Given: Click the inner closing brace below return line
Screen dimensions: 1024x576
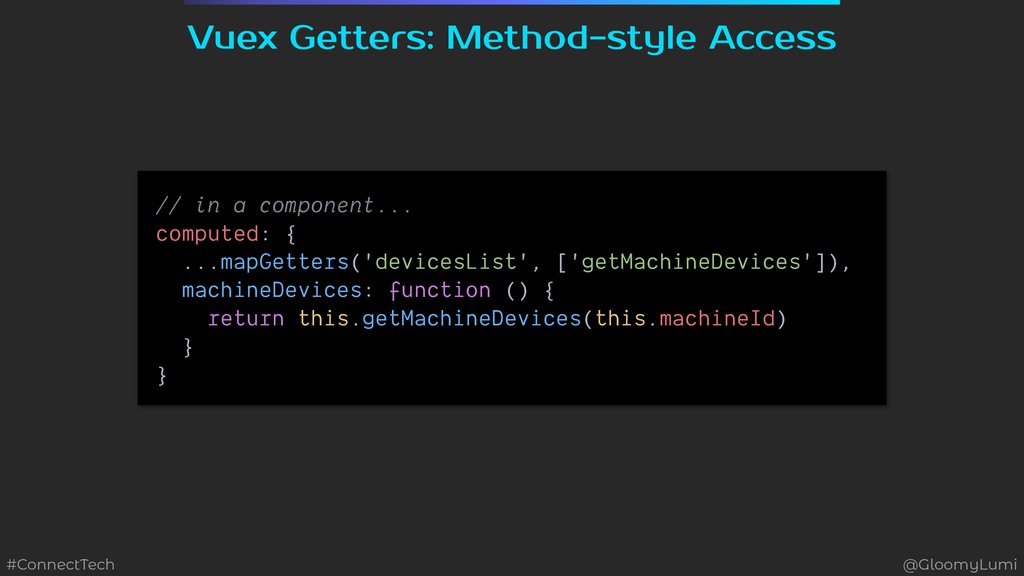Looking at the screenshot, I should point(188,347).
